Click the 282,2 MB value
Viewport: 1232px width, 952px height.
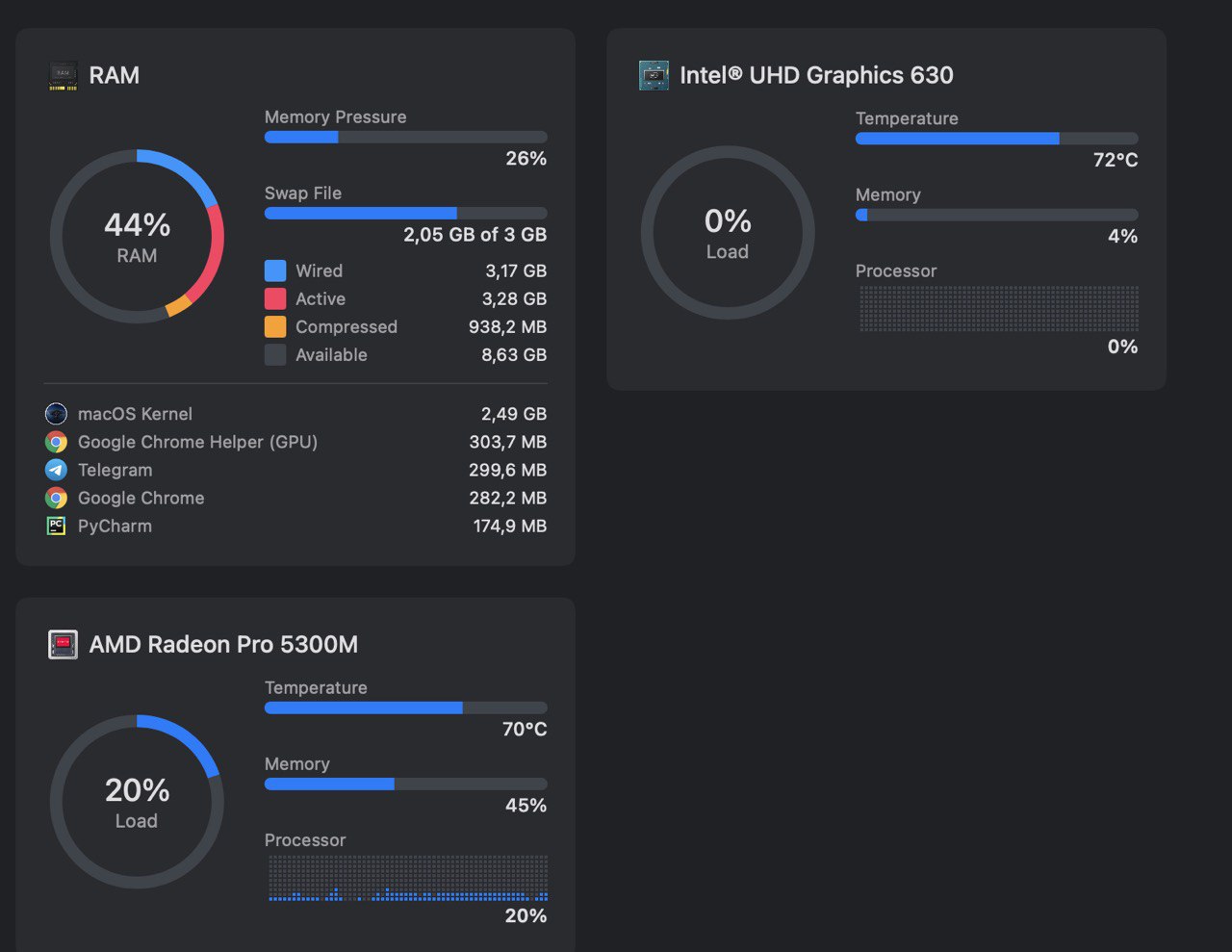[508, 498]
